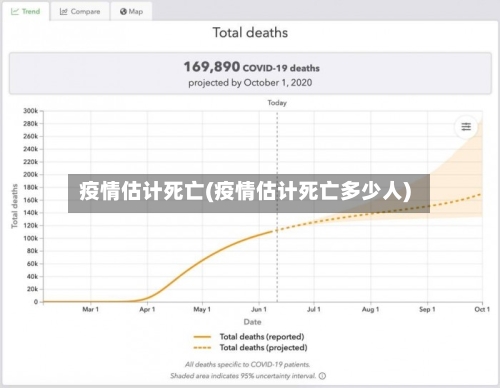Click the Jun 1 axis label
The height and width of the screenshot is (388, 500).
coord(259,310)
